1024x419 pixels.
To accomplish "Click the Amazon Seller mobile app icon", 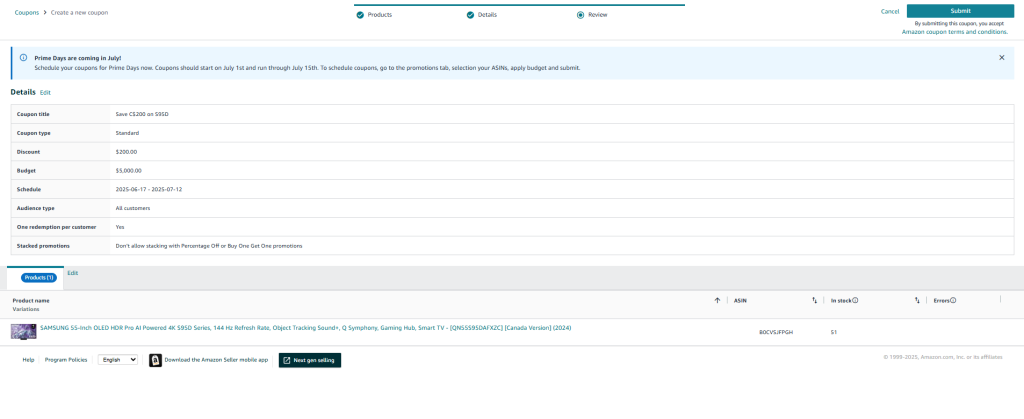I will [155, 360].
